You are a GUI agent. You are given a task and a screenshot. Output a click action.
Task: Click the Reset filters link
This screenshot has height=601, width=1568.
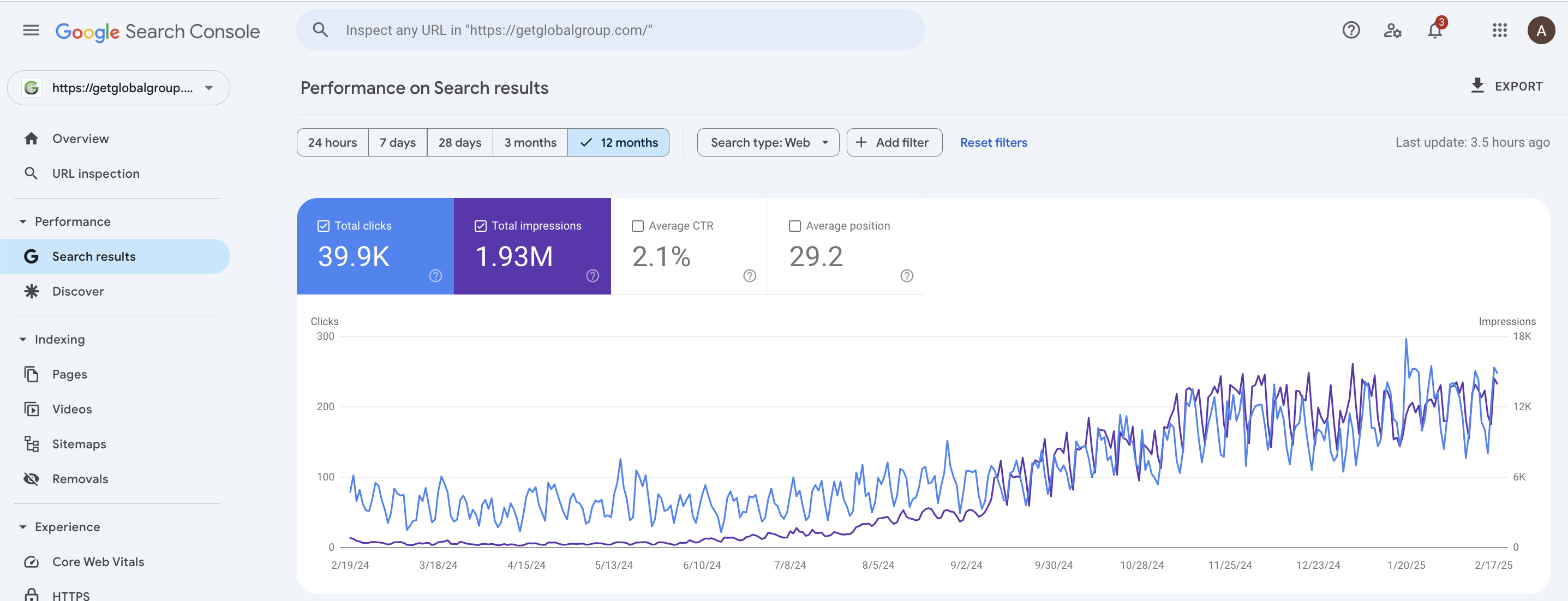click(x=994, y=142)
